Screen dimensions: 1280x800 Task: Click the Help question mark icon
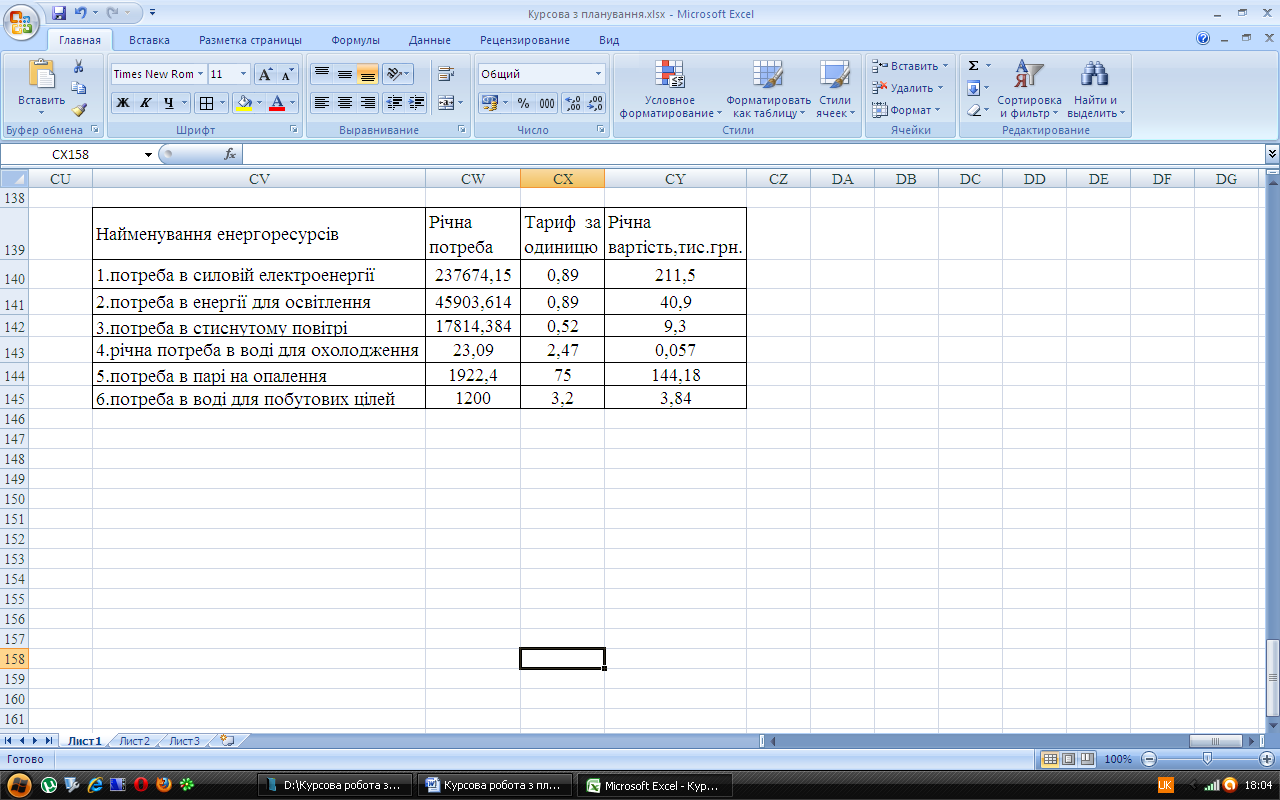click(x=1203, y=39)
